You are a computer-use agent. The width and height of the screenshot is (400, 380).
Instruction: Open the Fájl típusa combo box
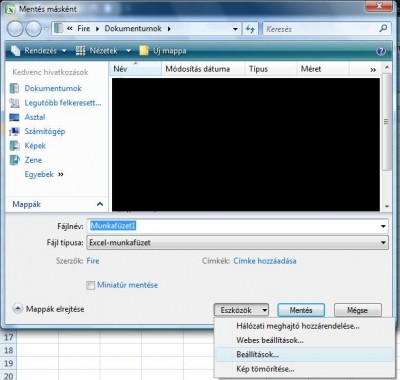tap(237, 243)
